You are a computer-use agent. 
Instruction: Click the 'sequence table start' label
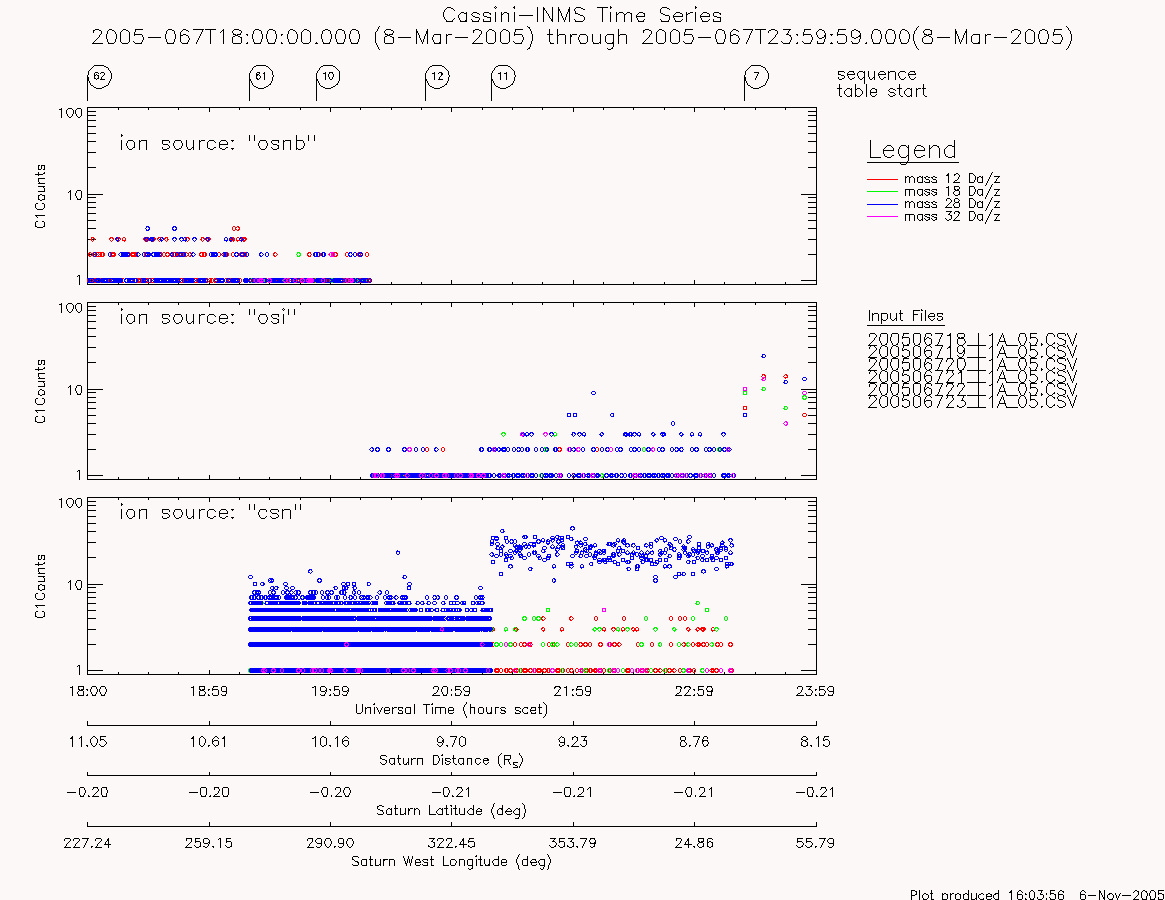click(x=881, y=82)
